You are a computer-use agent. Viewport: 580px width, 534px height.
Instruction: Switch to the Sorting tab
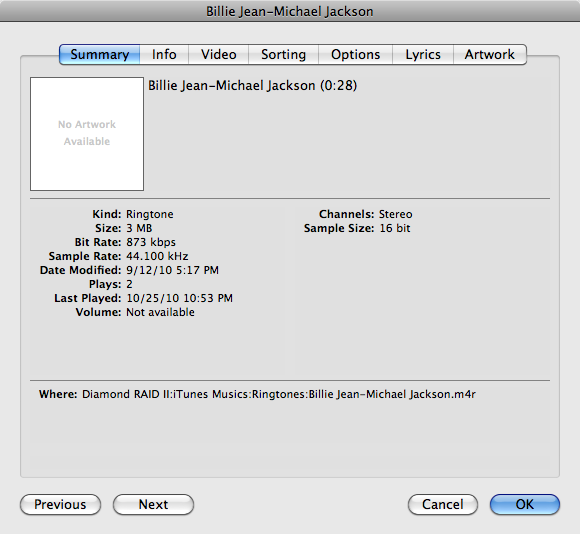click(283, 54)
